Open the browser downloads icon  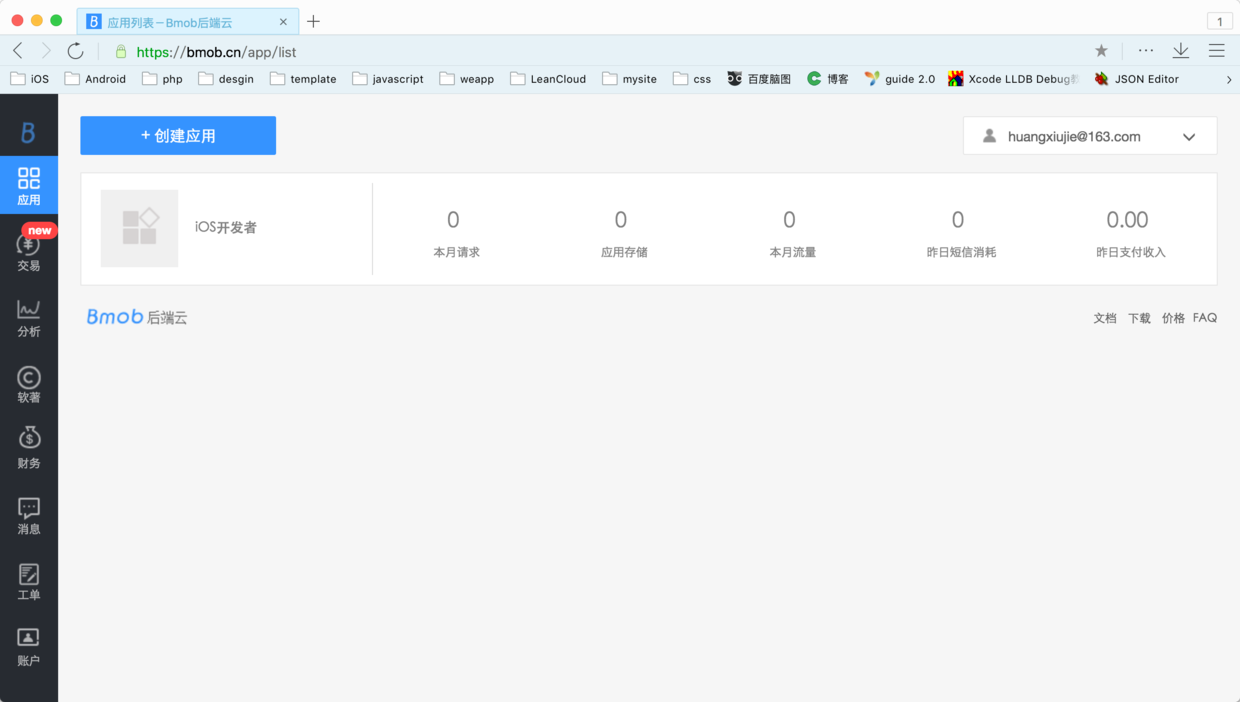click(1181, 51)
